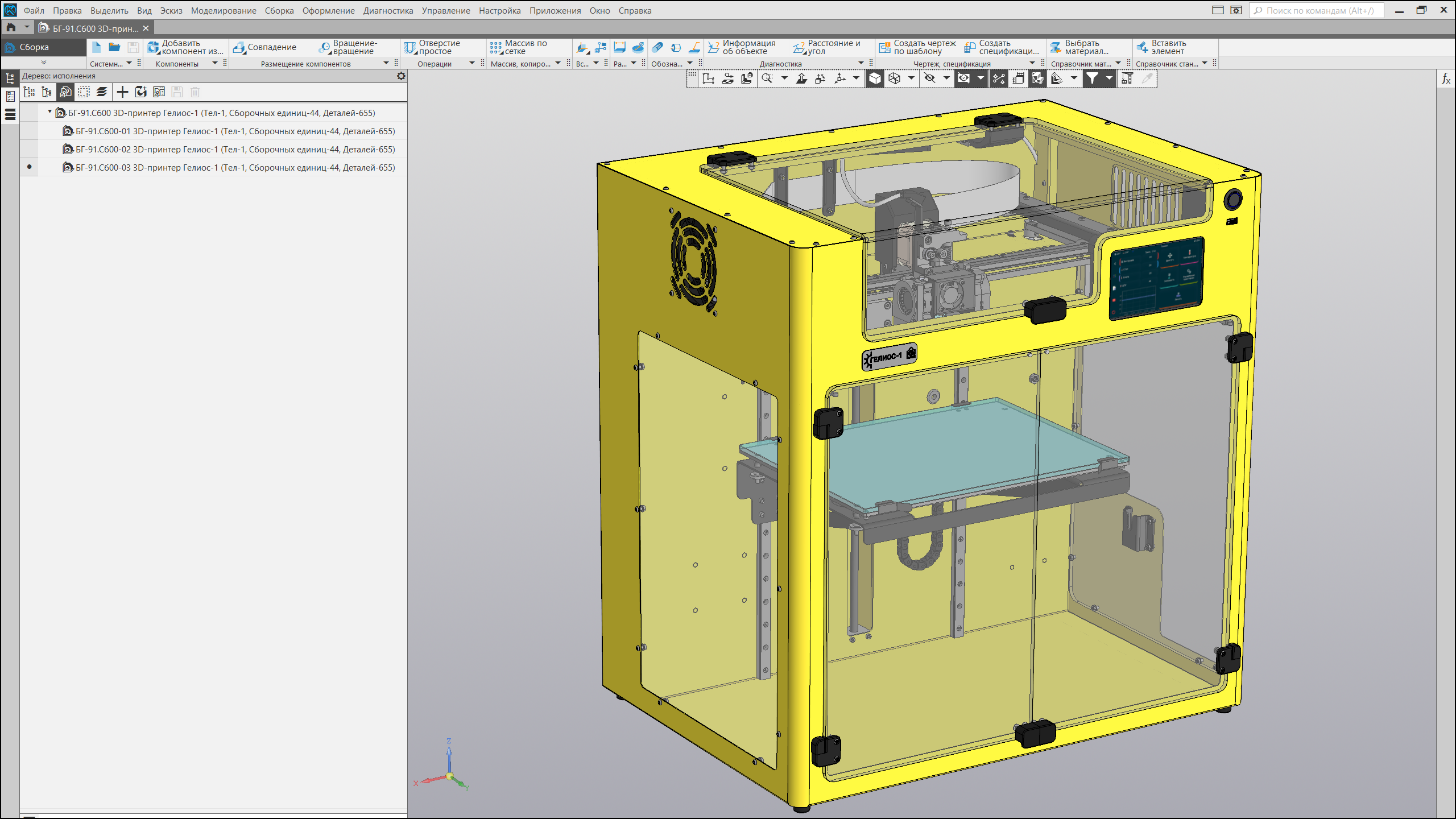The image size is (1456, 819).
Task: Collapse the root БГ-91.С600 tree node
Action: (x=50, y=113)
